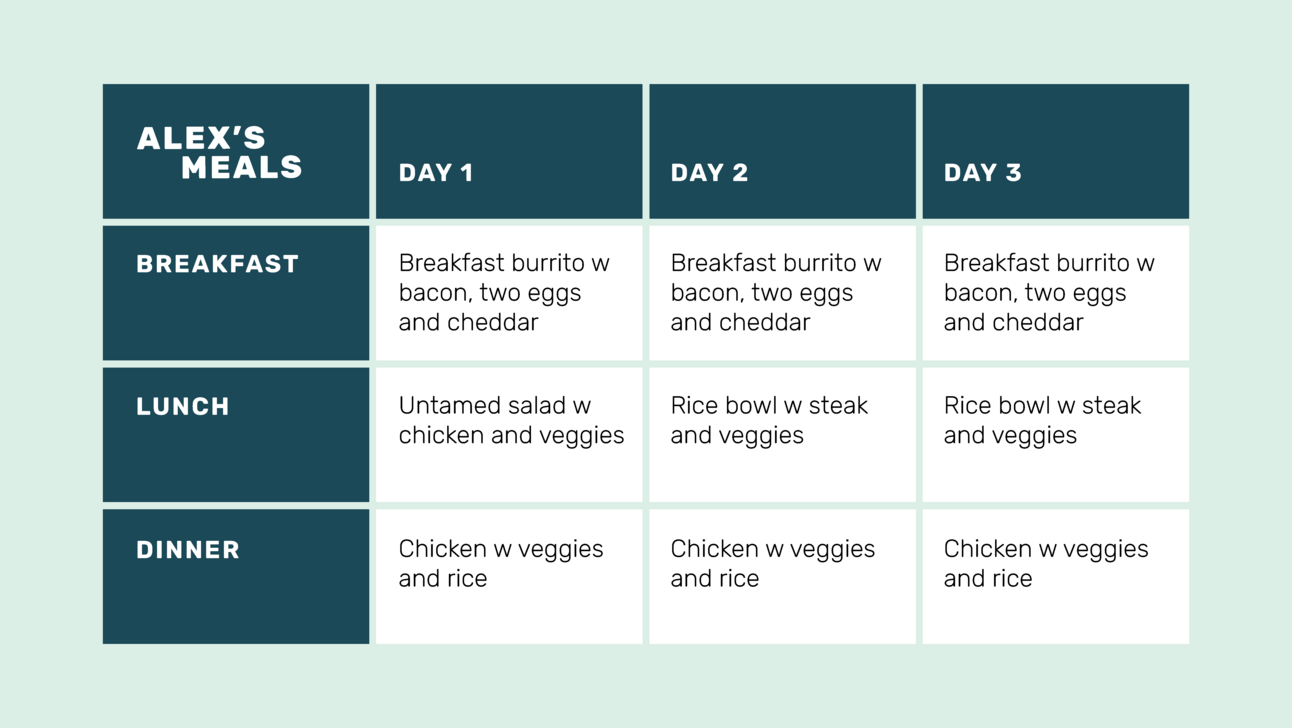Select Day 2 chicken with veggies dinner cell
Screen dimensions: 1292x728
pos(782,577)
